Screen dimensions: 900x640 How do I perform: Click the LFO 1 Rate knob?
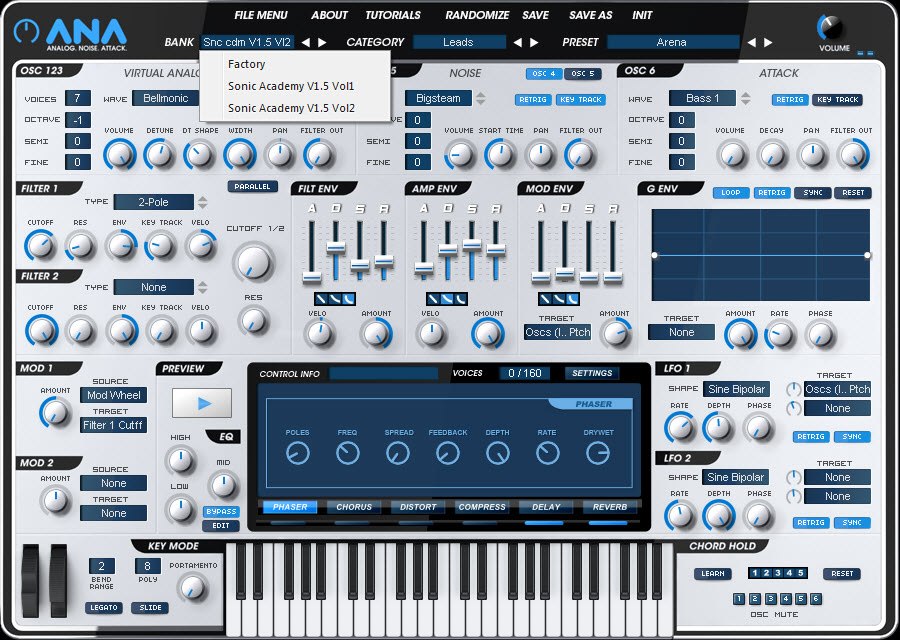click(x=680, y=428)
